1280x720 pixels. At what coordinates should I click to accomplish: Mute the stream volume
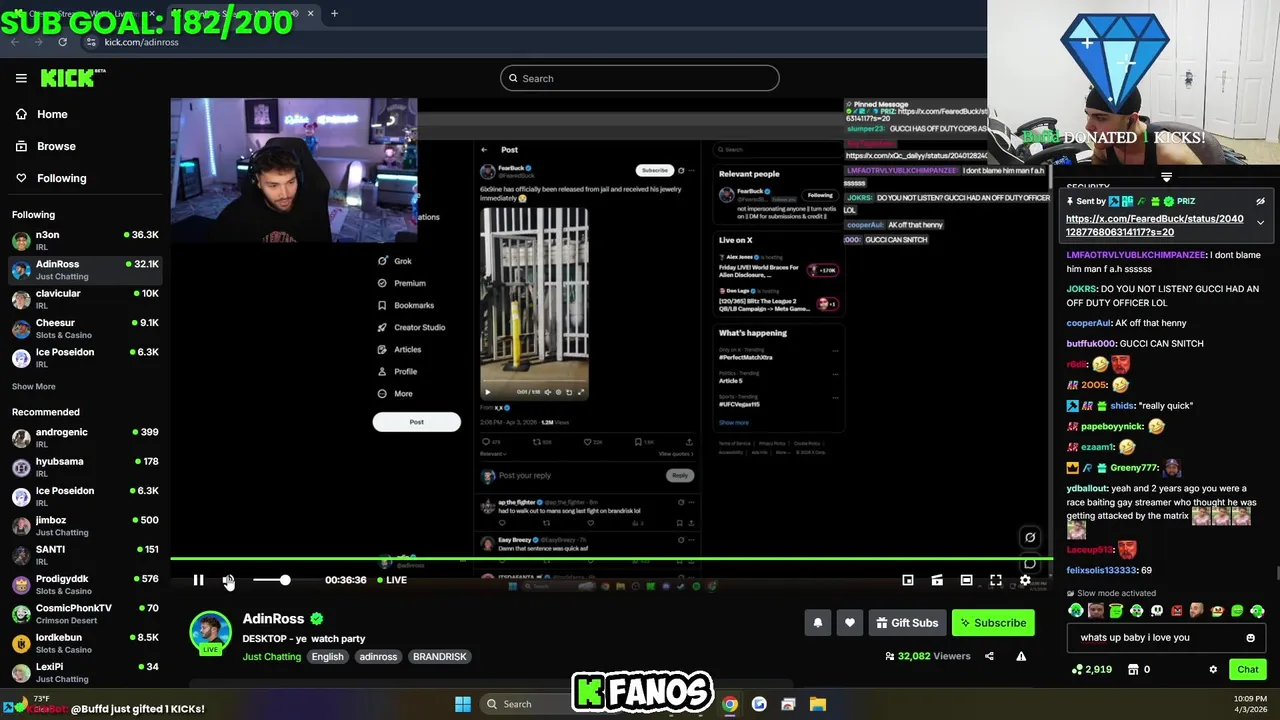click(228, 580)
